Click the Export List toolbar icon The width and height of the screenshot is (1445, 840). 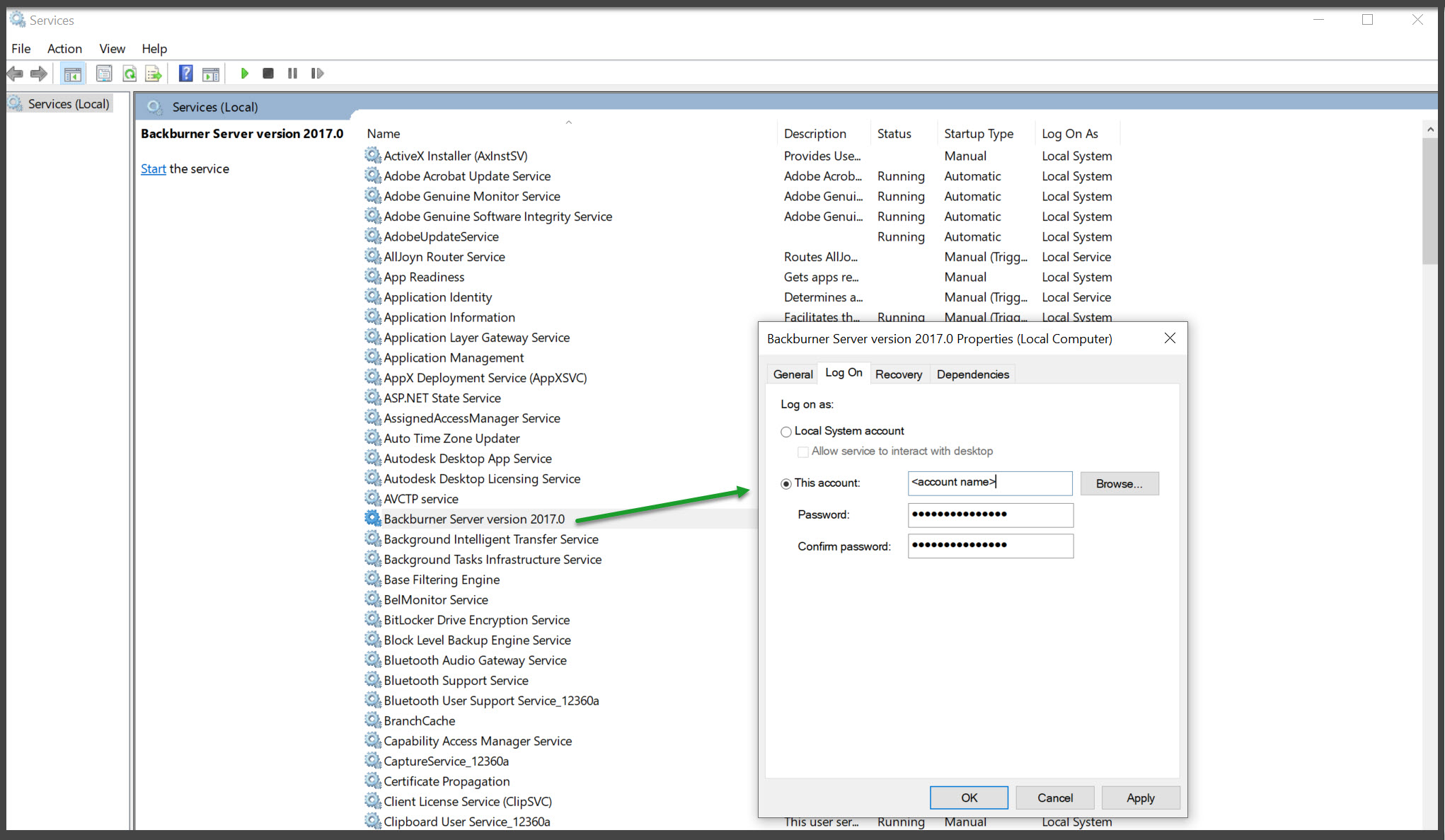[x=154, y=74]
